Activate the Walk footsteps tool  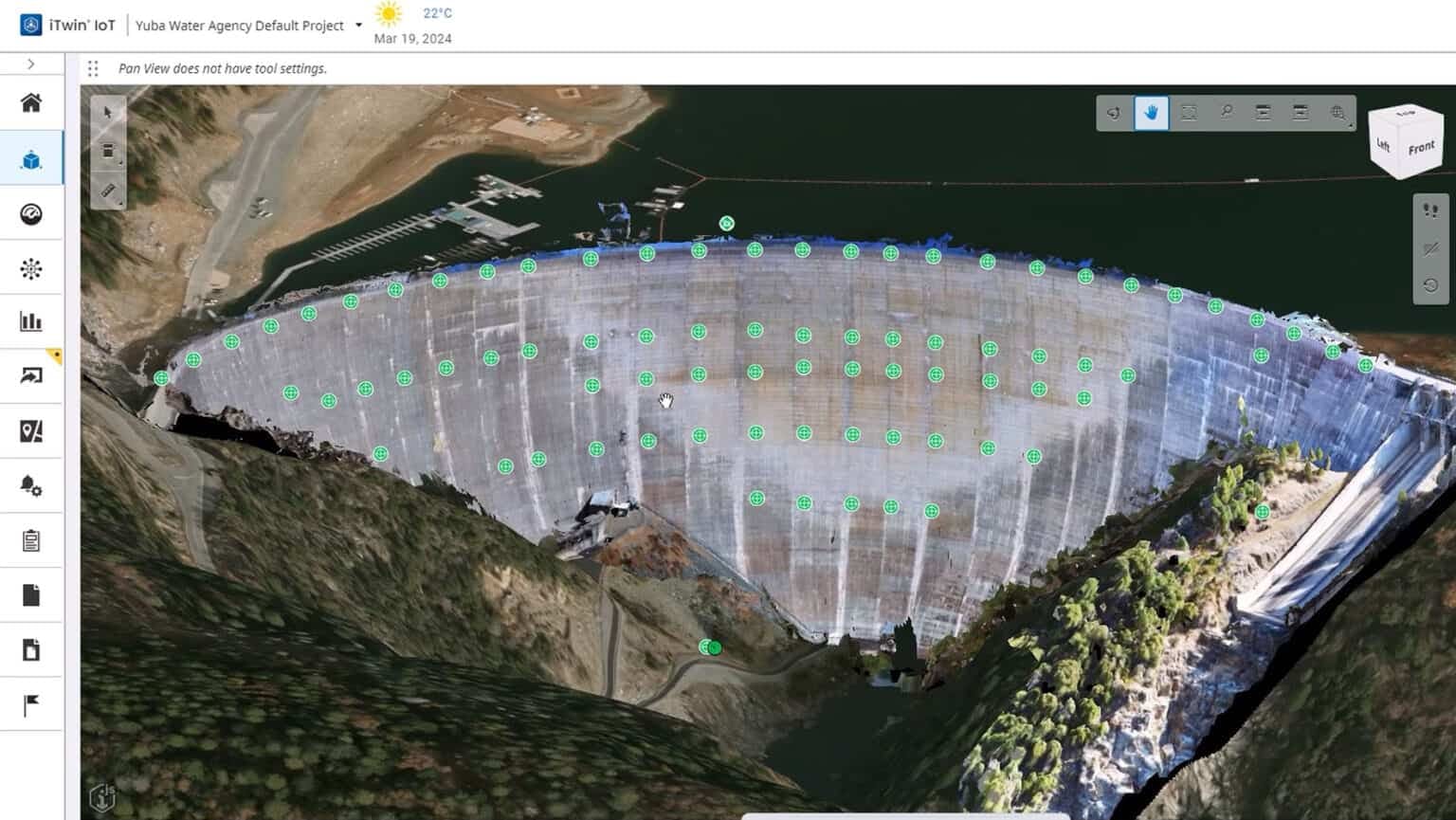tap(1430, 210)
